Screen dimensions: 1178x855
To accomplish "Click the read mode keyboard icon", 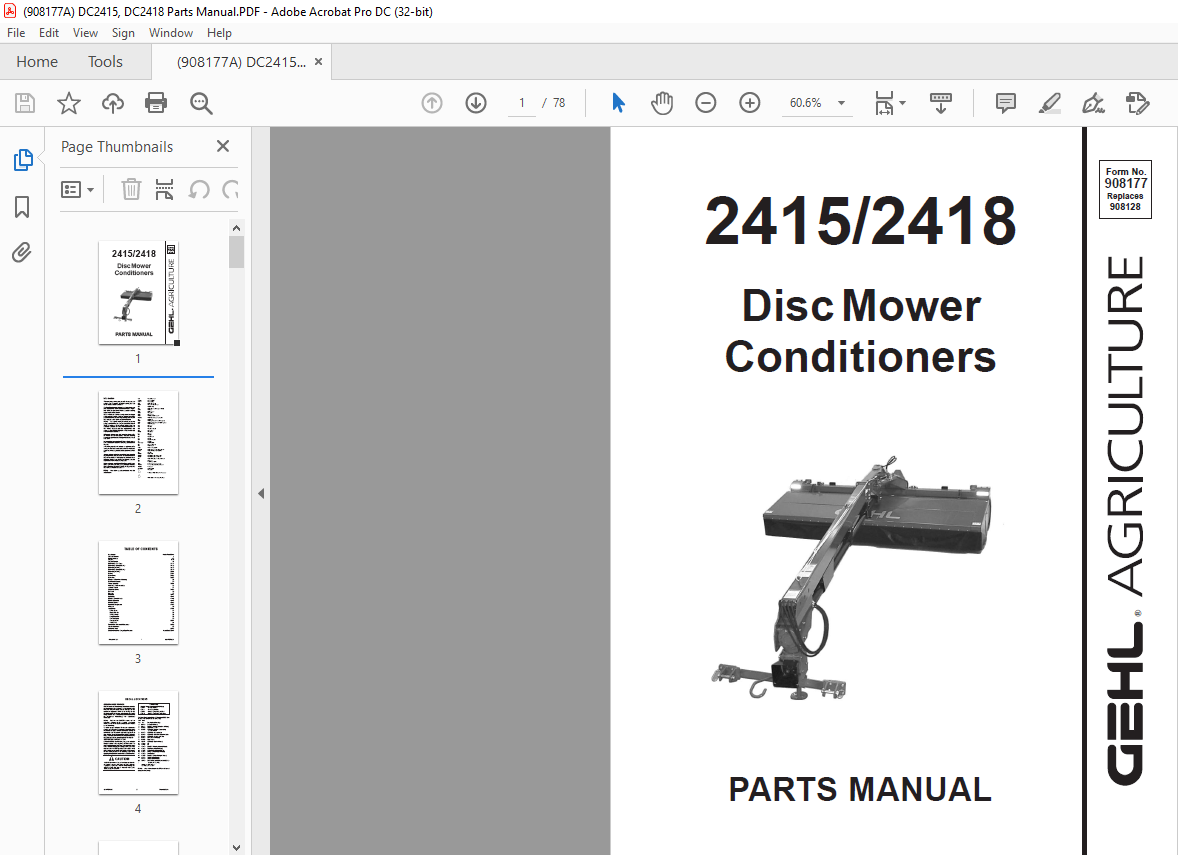I will [941, 103].
